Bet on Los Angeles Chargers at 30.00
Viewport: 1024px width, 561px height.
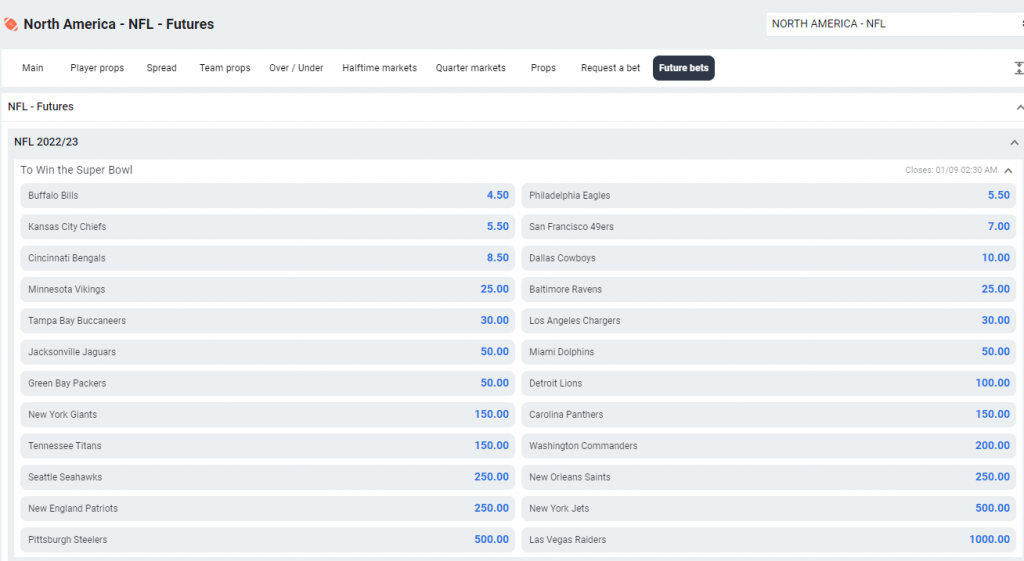click(769, 321)
